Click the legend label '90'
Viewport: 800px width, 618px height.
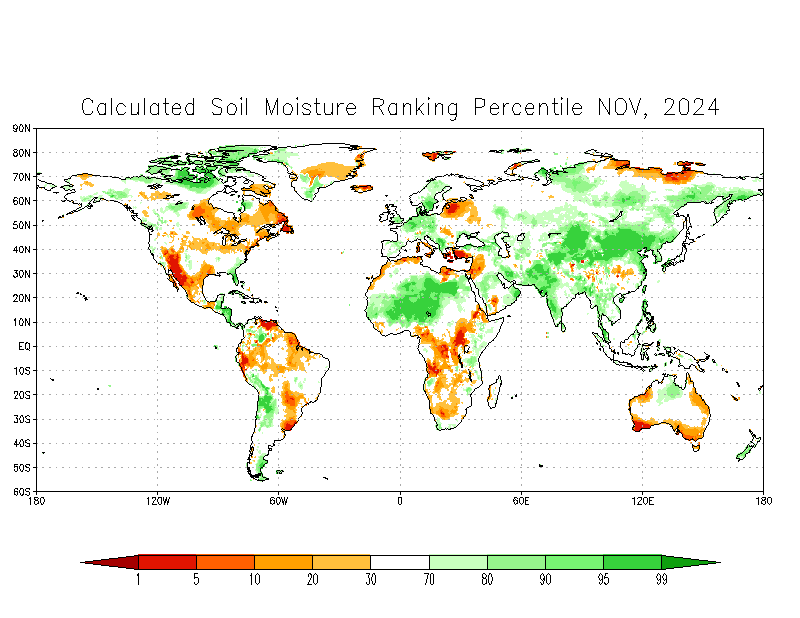coord(545,580)
